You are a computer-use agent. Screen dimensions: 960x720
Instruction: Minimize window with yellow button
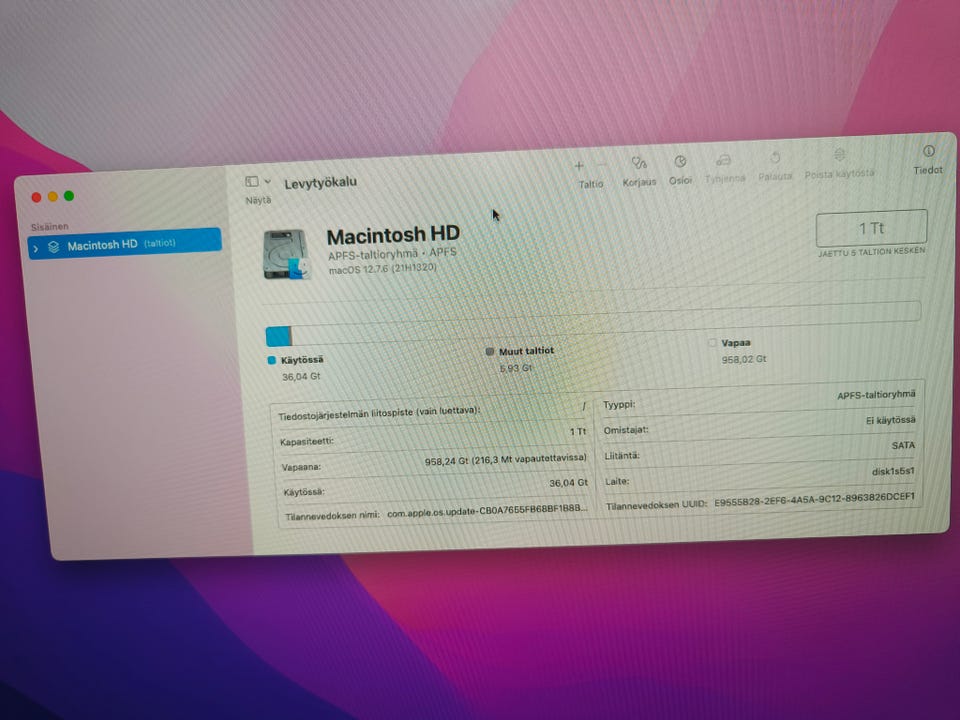pyautogui.click(x=53, y=197)
